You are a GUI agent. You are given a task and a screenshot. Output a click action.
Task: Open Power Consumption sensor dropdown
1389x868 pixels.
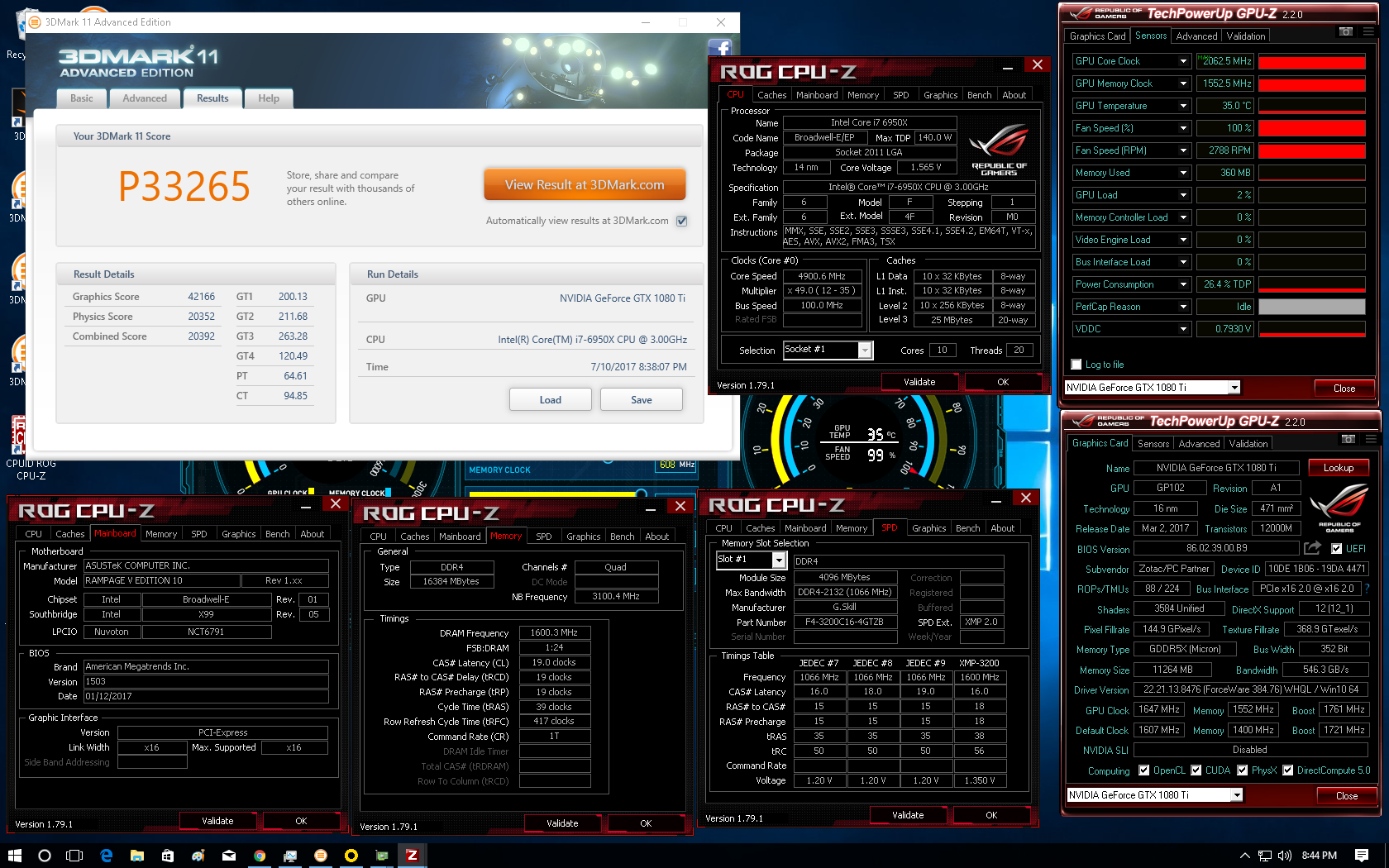1183,284
